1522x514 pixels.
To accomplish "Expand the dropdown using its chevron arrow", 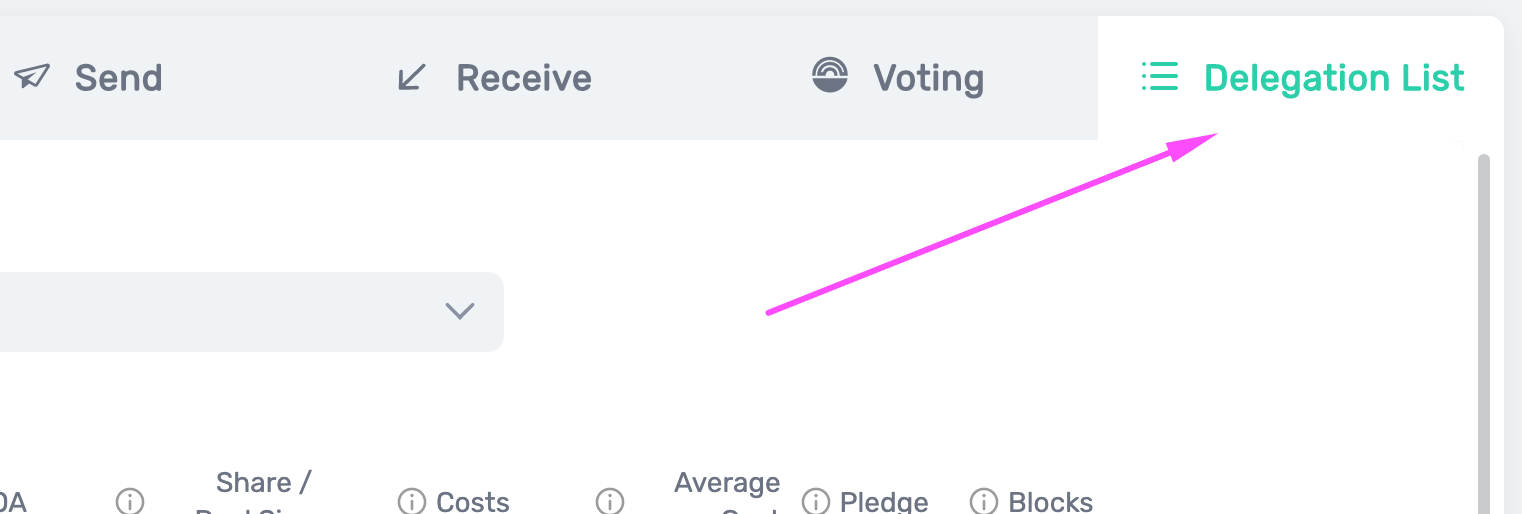I will pyautogui.click(x=459, y=311).
